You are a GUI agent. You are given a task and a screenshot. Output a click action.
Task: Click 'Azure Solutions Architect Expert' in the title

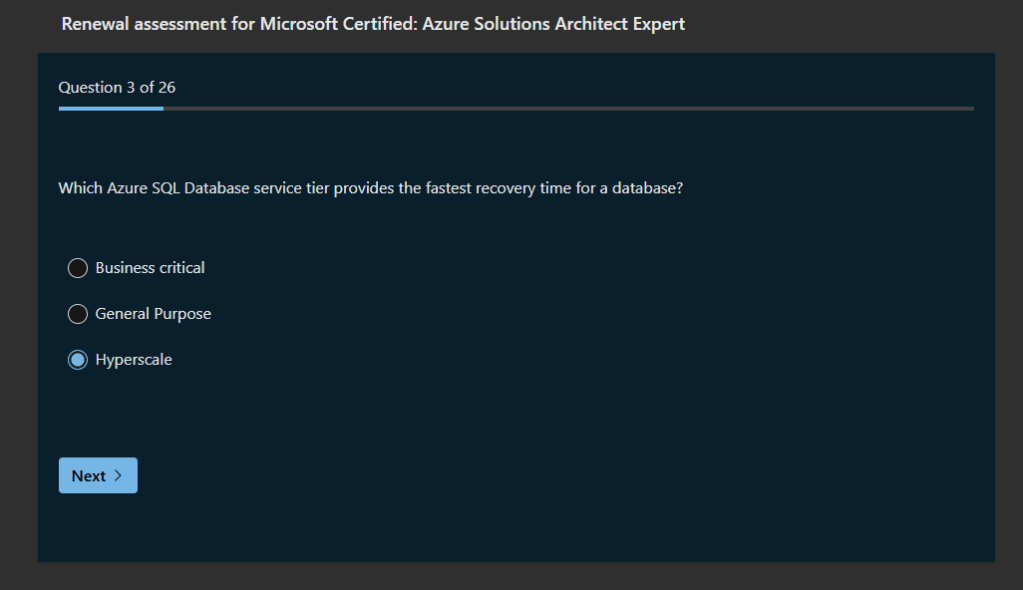554,24
